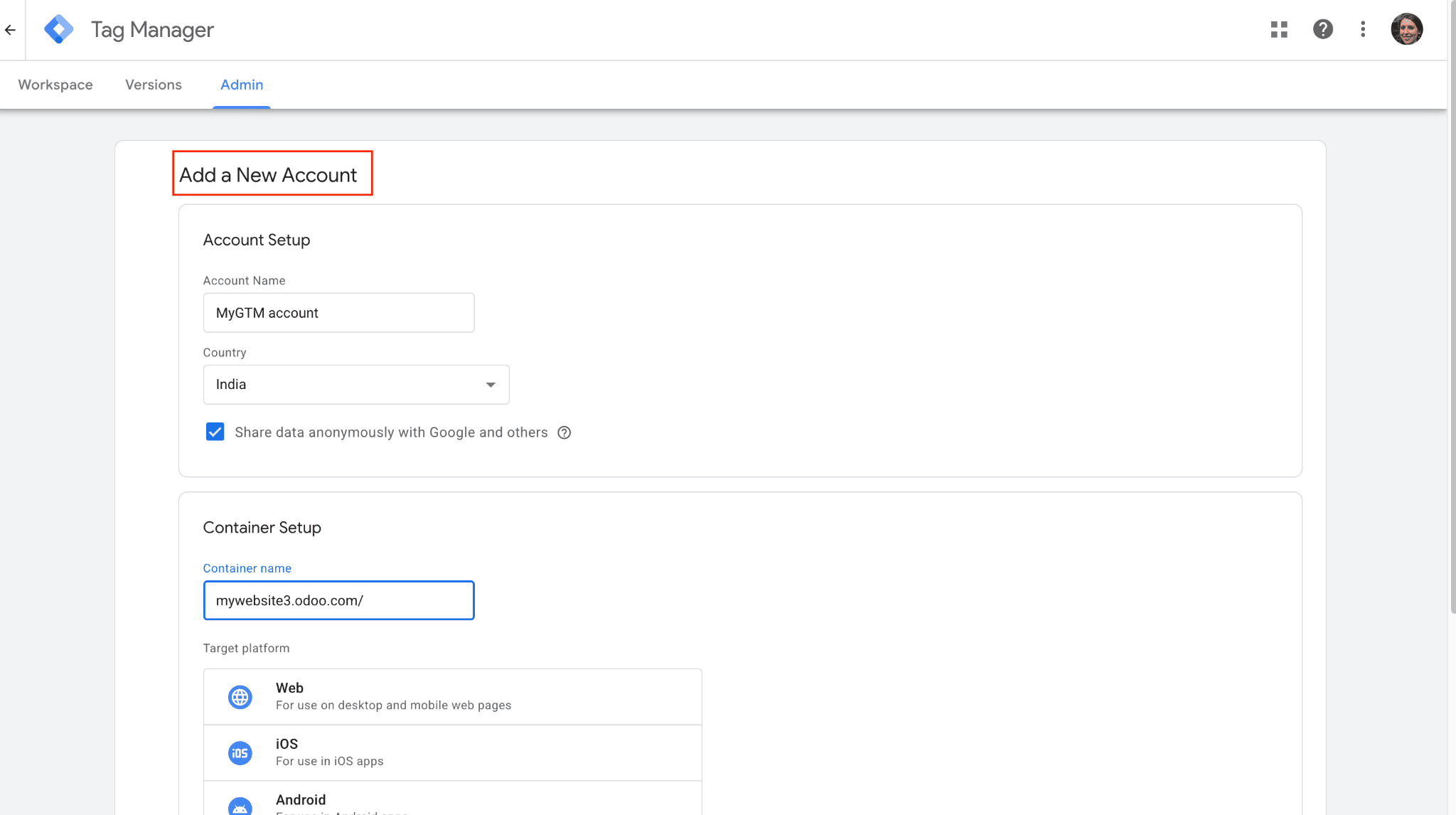Click the Account Name input field
This screenshot has width=1456, height=815.
coord(338,313)
